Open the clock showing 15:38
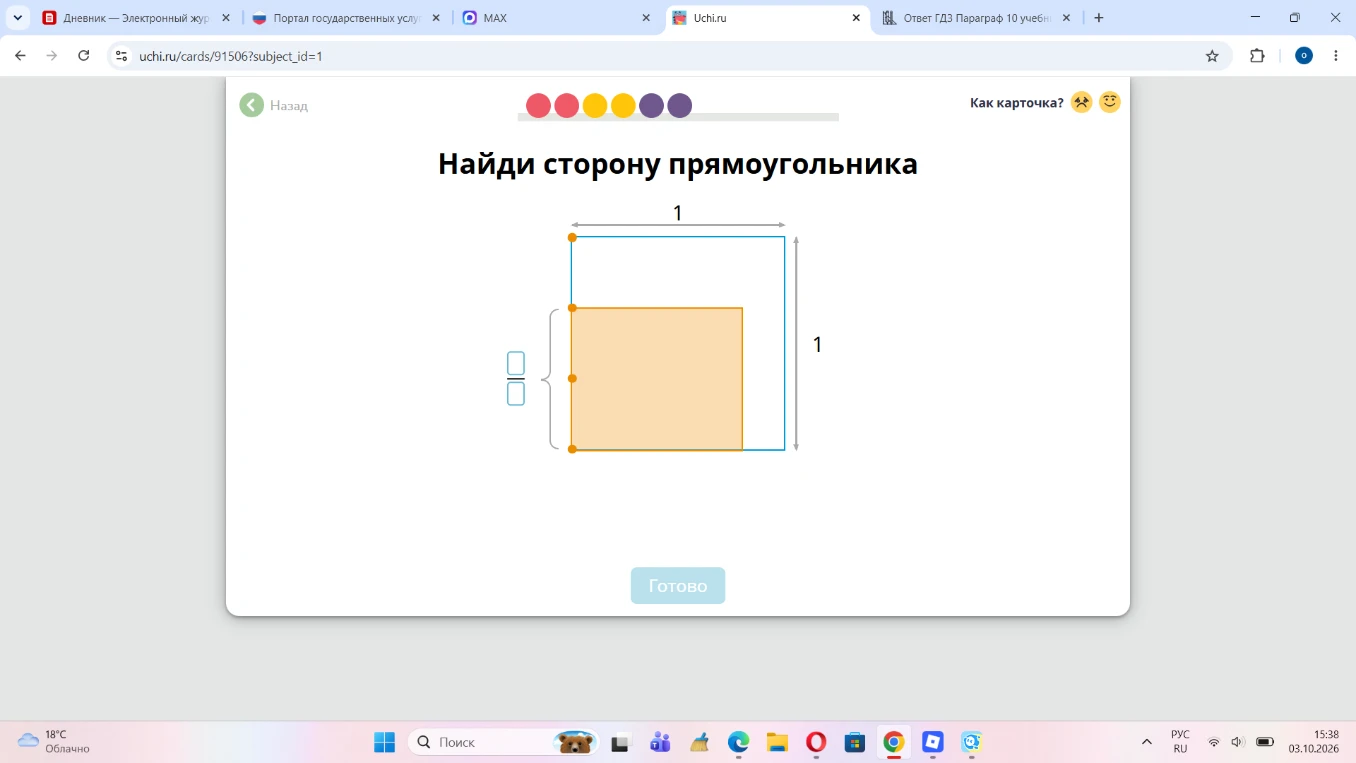1356x763 pixels. pyautogui.click(x=1313, y=741)
